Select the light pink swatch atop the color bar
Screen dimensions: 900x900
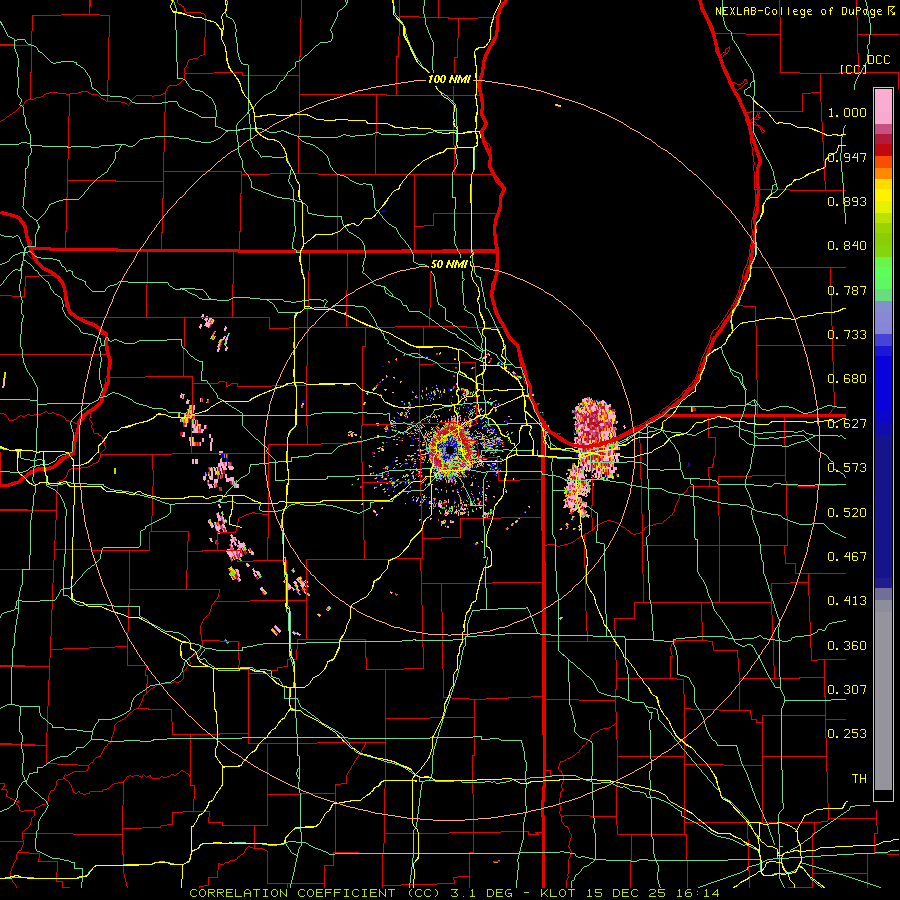pyautogui.click(x=883, y=106)
